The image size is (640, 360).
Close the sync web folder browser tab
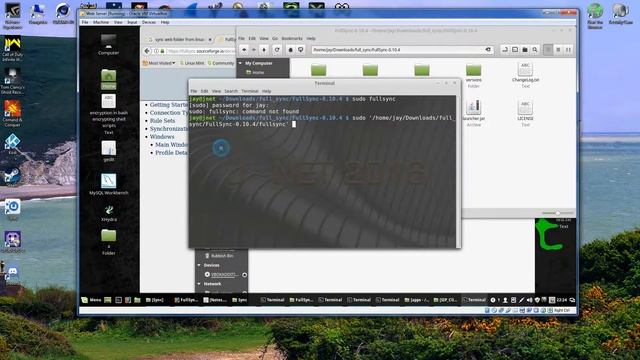pyautogui.click(x=210, y=40)
